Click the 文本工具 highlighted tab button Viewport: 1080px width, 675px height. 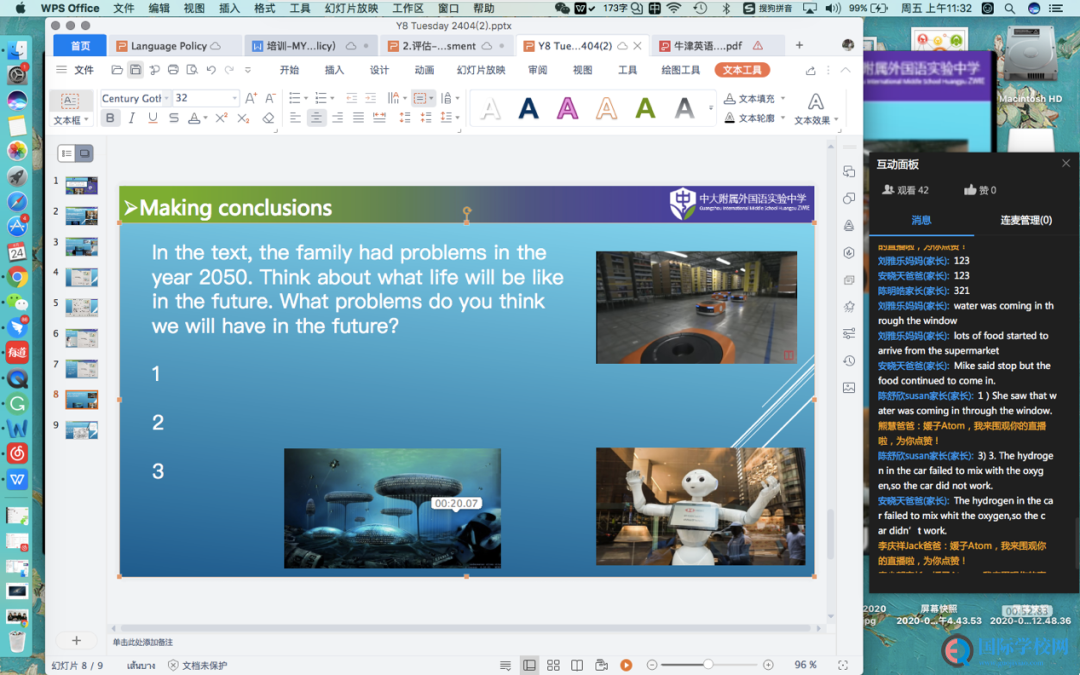[742, 70]
